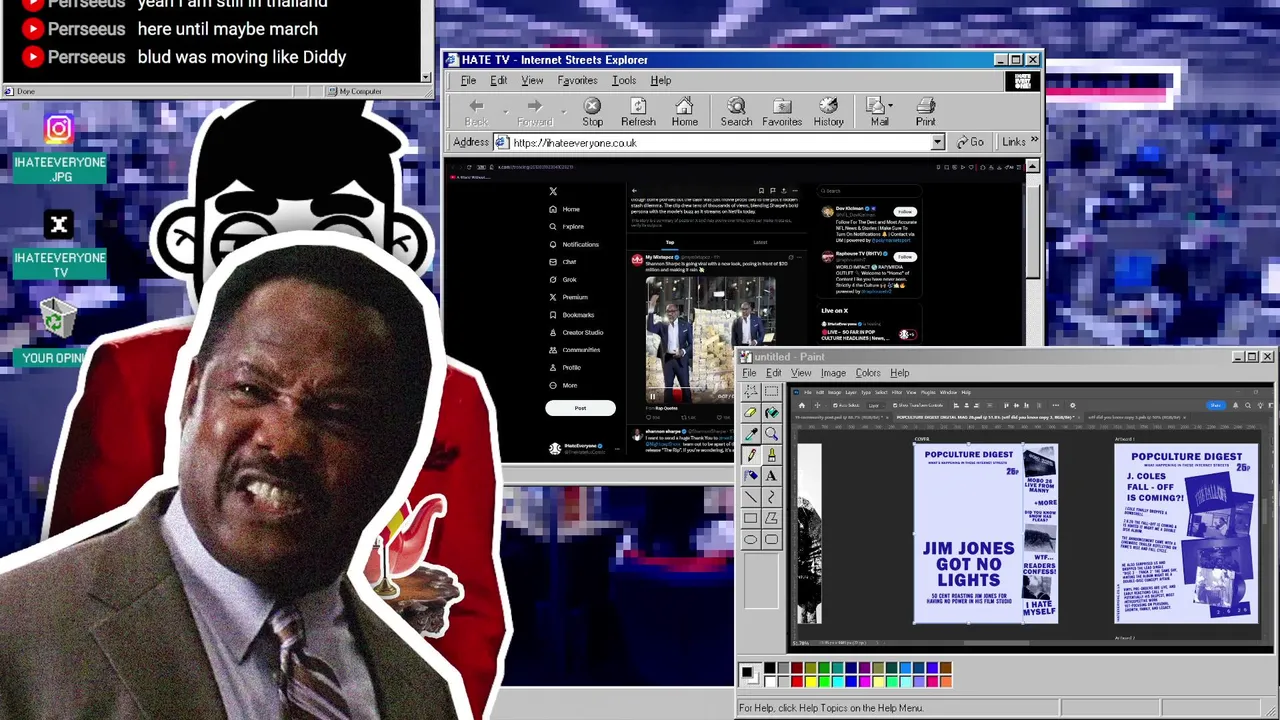Screen dimensions: 1280x720
Task: Open the Image menu in Paint
Action: (833, 373)
